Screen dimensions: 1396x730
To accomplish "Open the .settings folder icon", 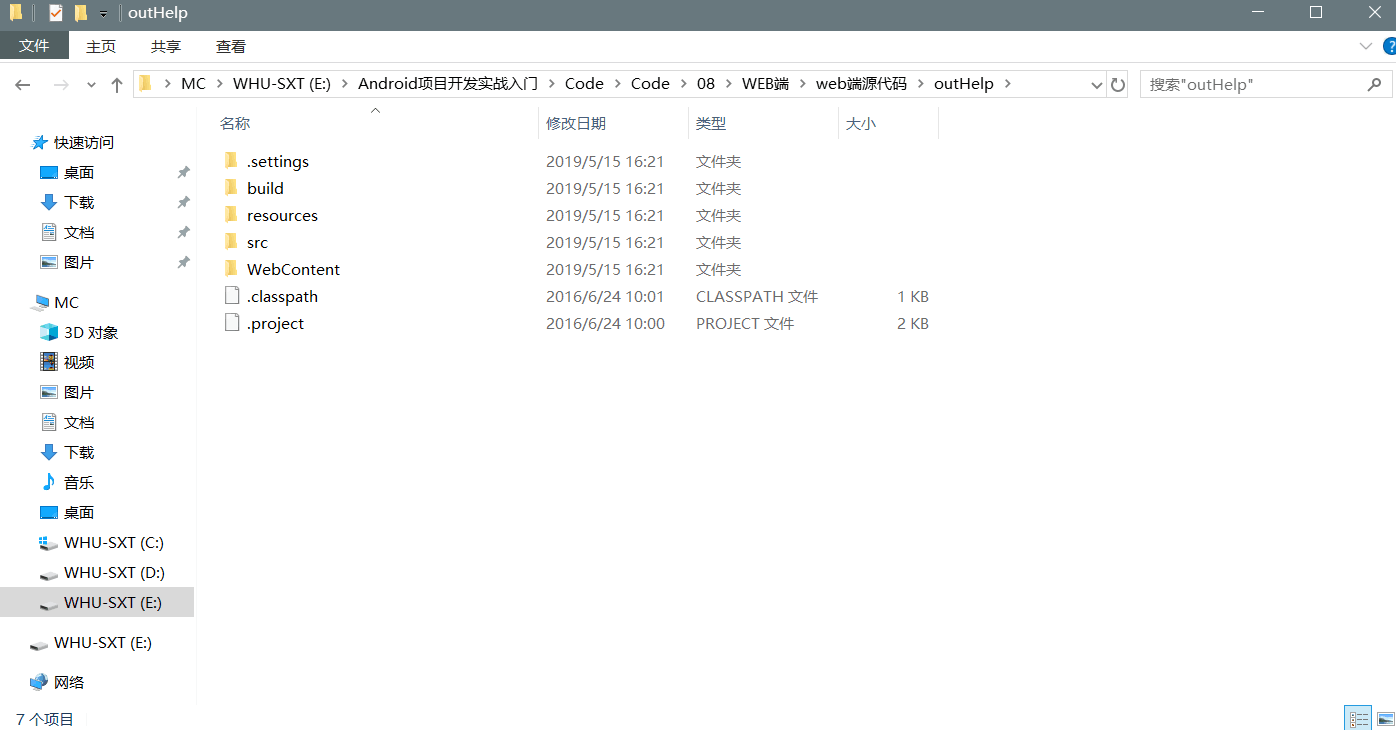I will point(231,161).
